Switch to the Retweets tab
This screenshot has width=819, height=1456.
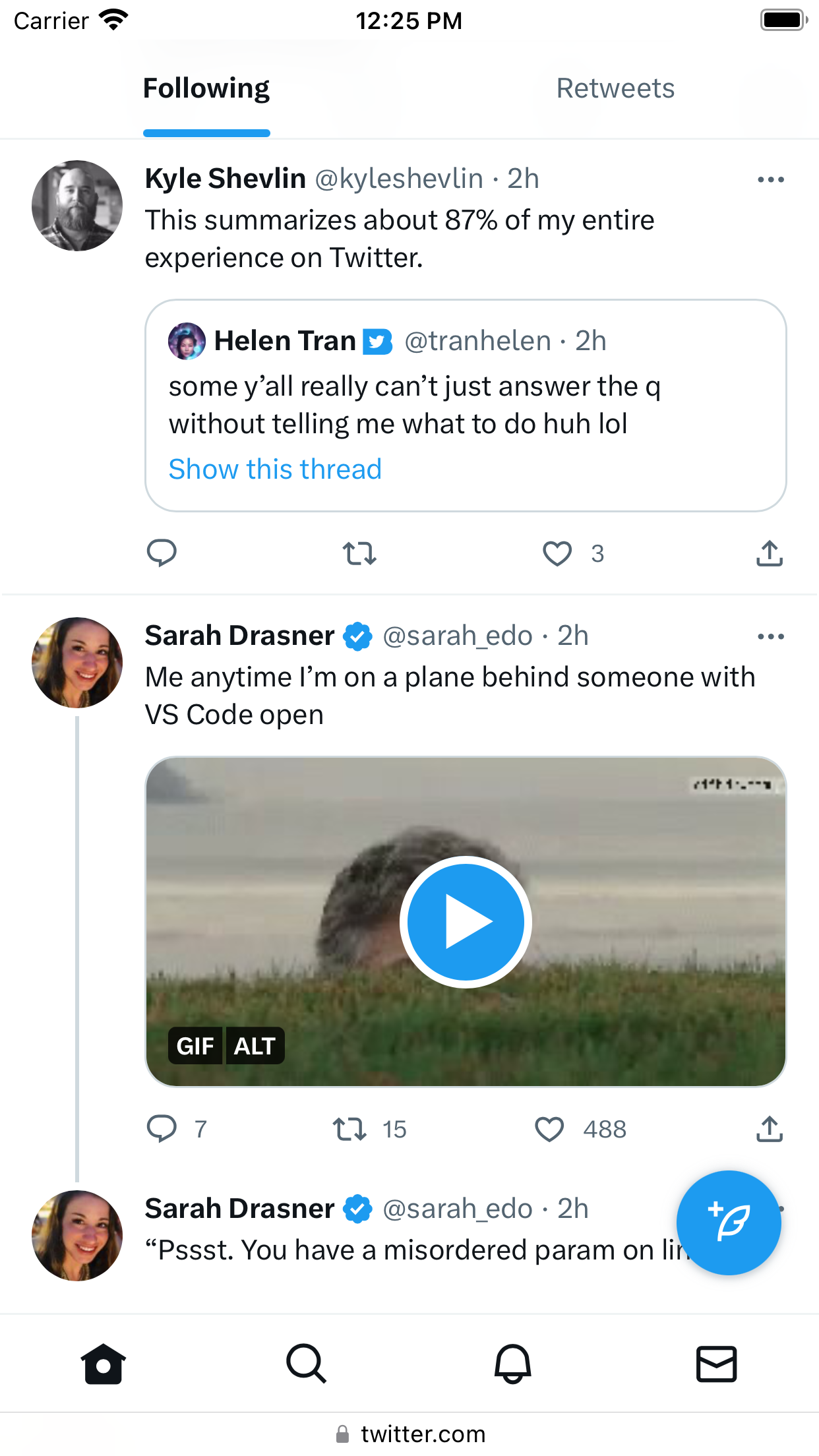(615, 88)
